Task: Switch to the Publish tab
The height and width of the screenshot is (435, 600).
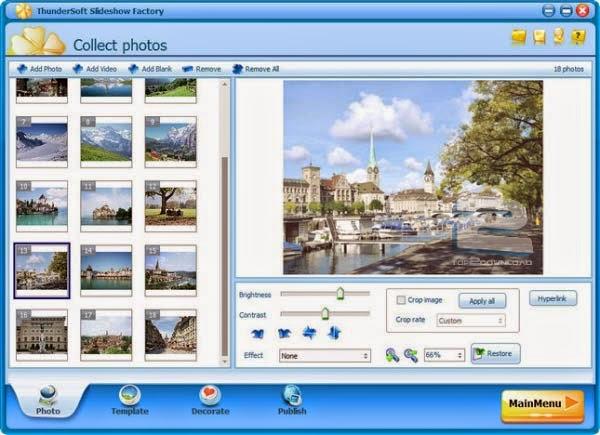Action: (x=292, y=401)
